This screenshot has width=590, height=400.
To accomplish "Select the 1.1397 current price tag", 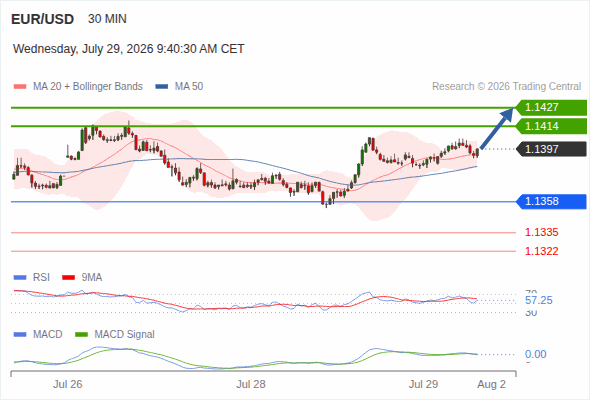I will [551, 149].
